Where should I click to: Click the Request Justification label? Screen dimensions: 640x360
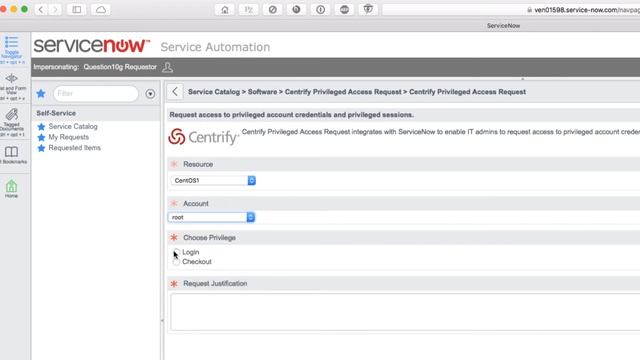(215, 283)
